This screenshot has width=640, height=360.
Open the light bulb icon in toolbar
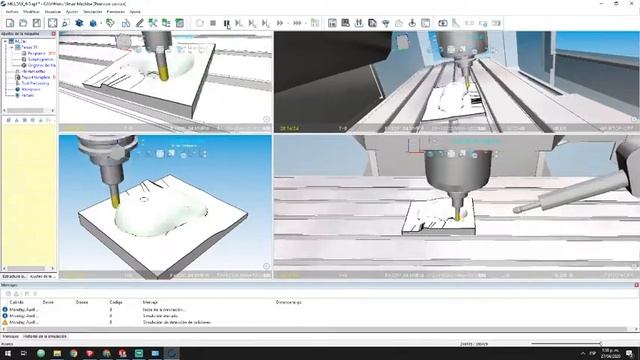[x=386, y=23]
